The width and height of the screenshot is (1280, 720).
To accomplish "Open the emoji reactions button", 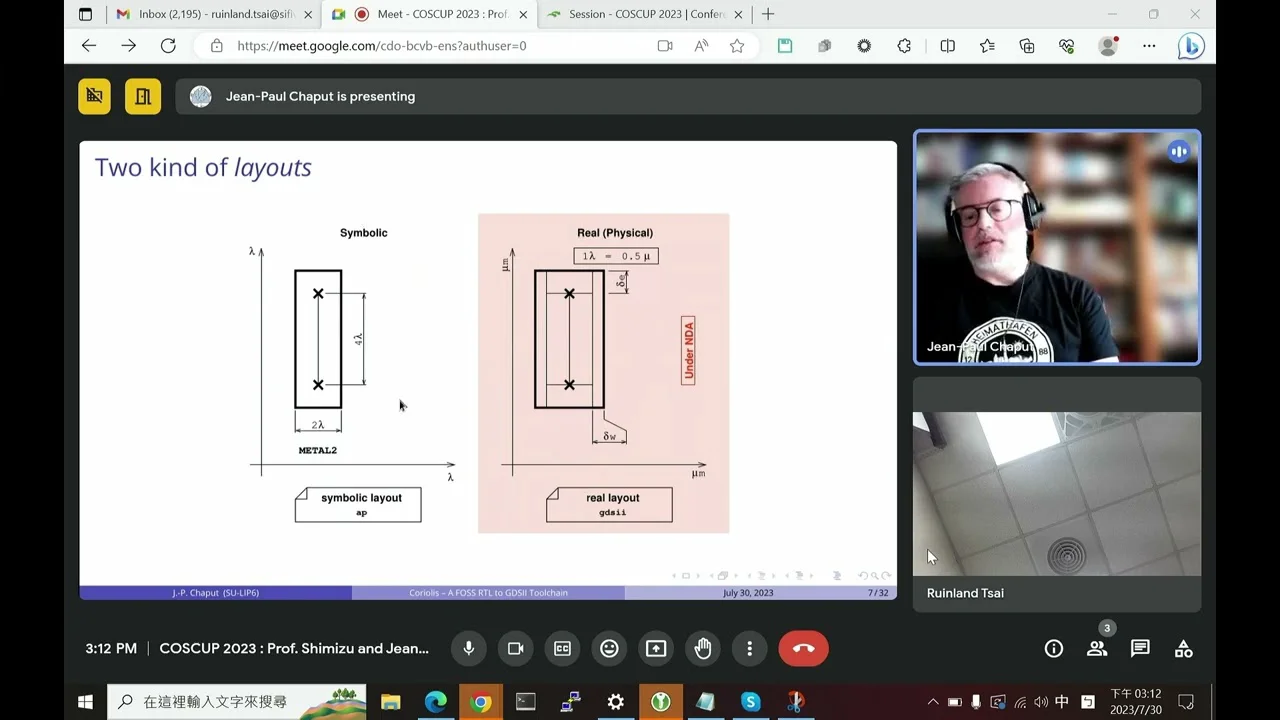I will pyautogui.click(x=609, y=648).
